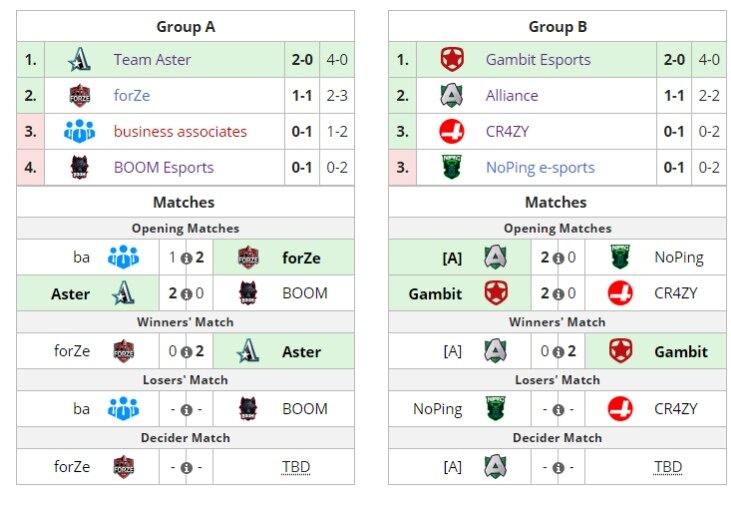Click the Gambit Esports red star logo in standings

(x=452, y=60)
